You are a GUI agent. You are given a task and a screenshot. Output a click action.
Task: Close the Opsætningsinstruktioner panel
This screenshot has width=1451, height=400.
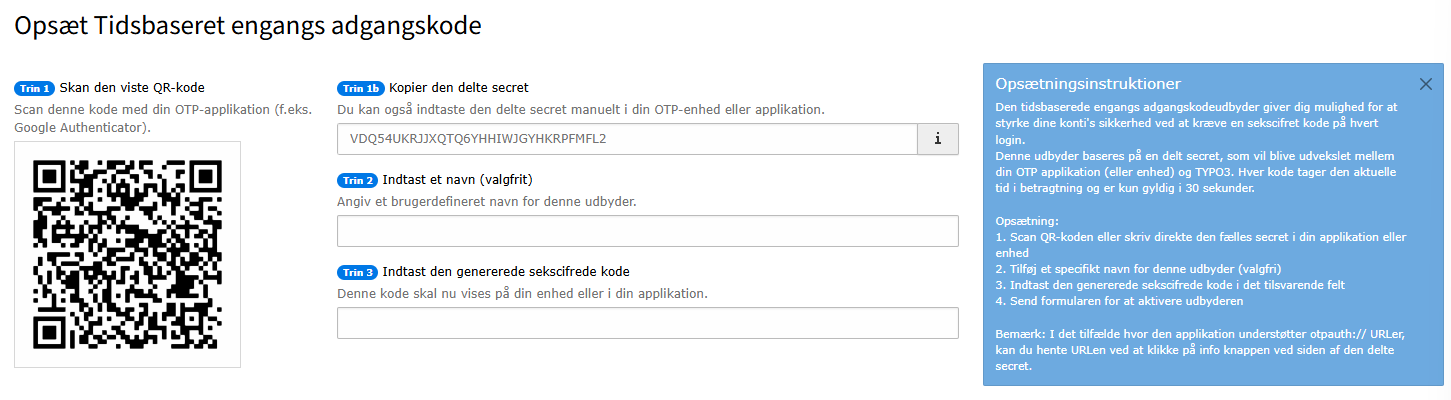[x=1426, y=84]
